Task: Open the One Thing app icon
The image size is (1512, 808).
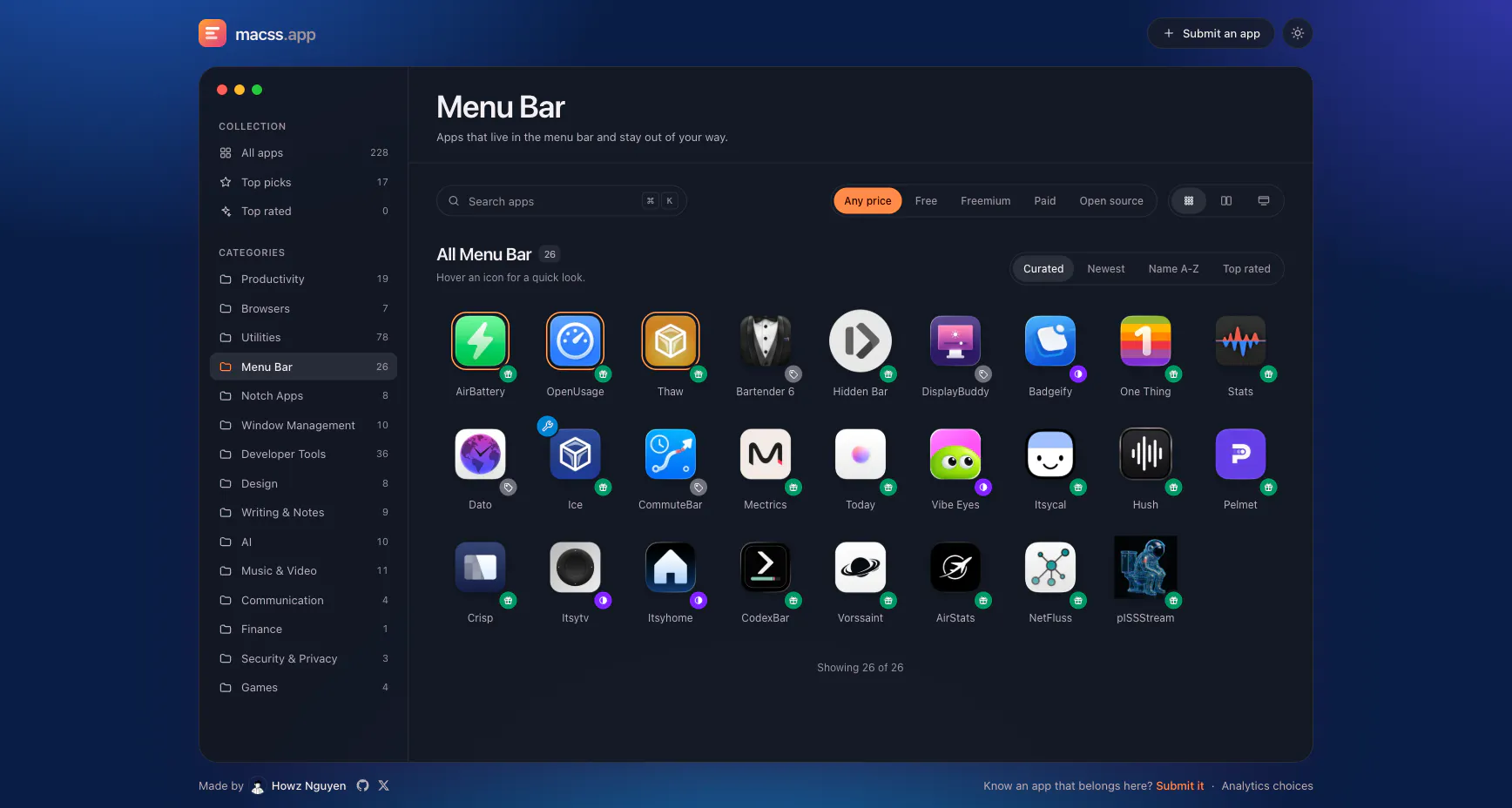Action: [1145, 340]
